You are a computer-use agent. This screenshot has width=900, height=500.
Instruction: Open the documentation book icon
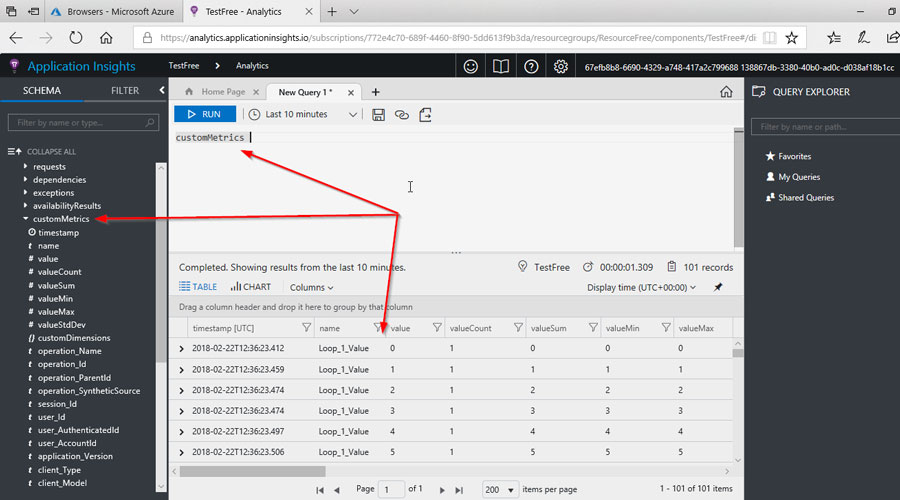[x=501, y=67]
